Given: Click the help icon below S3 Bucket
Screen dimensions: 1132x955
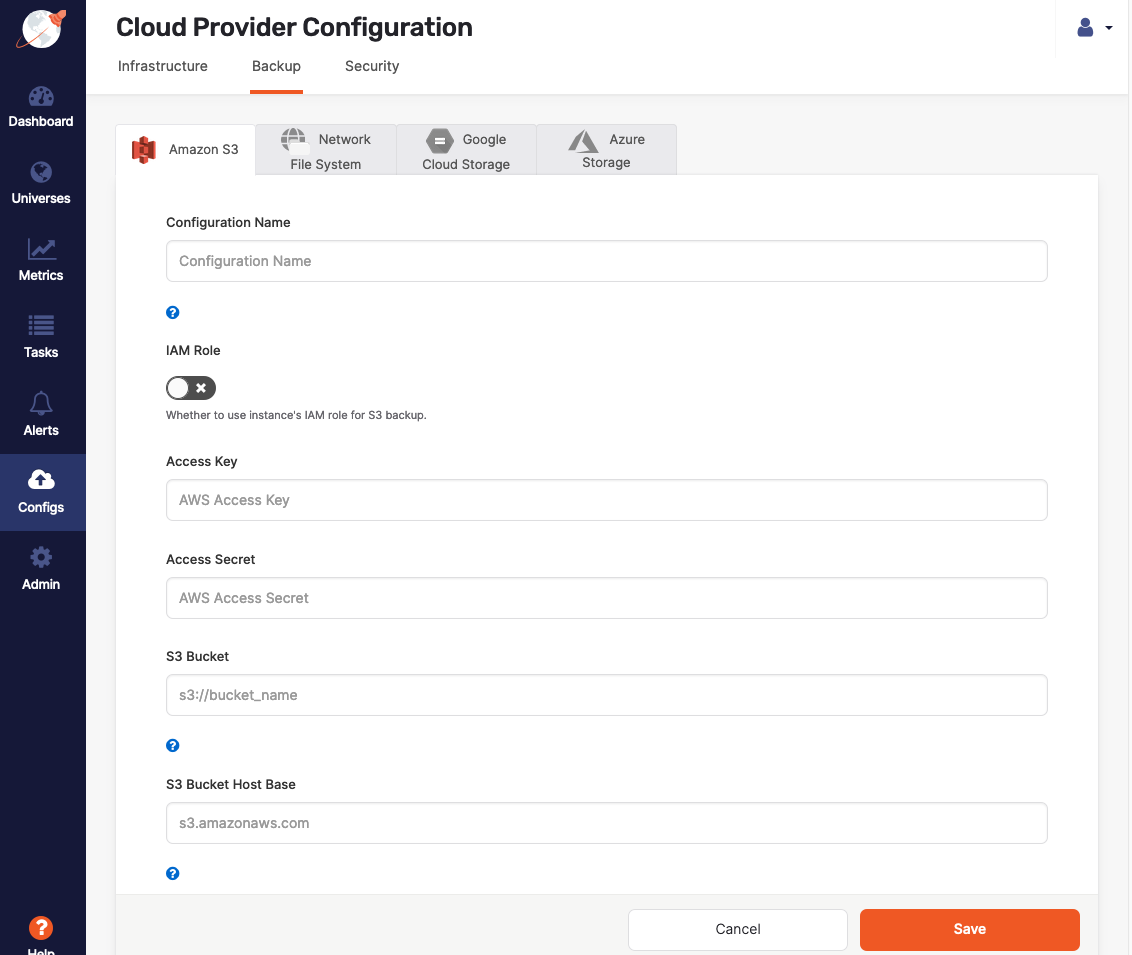Looking at the screenshot, I should 172,745.
